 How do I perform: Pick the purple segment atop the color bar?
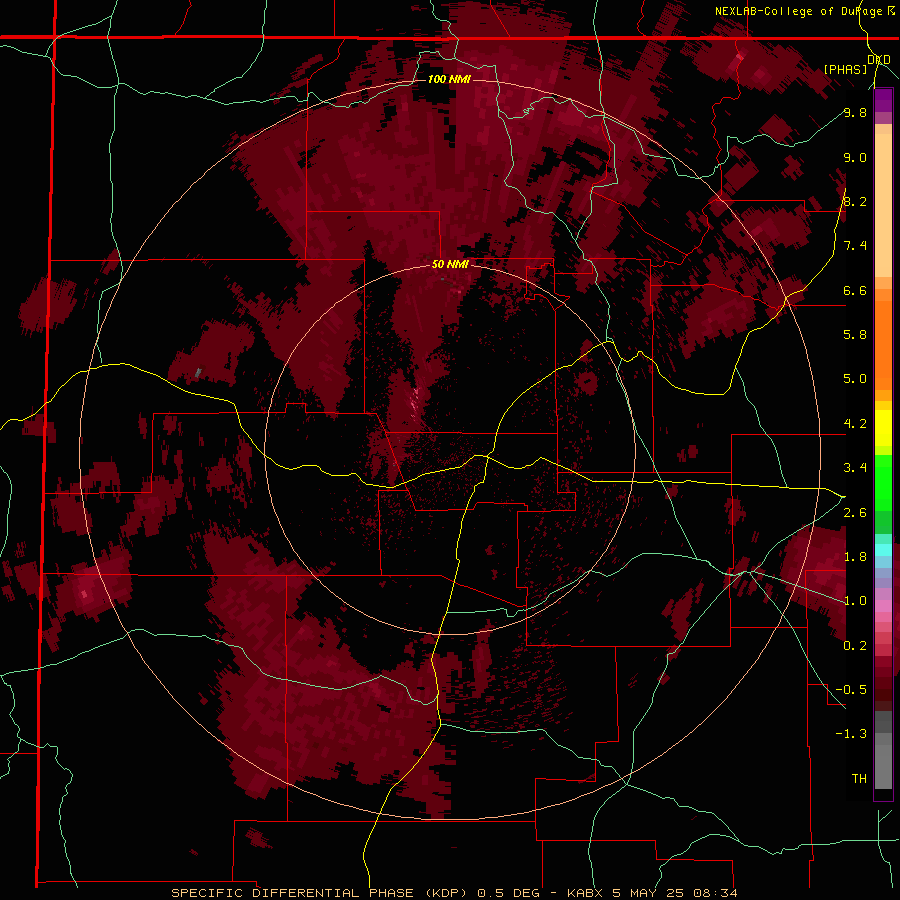[x=883, y=100]
